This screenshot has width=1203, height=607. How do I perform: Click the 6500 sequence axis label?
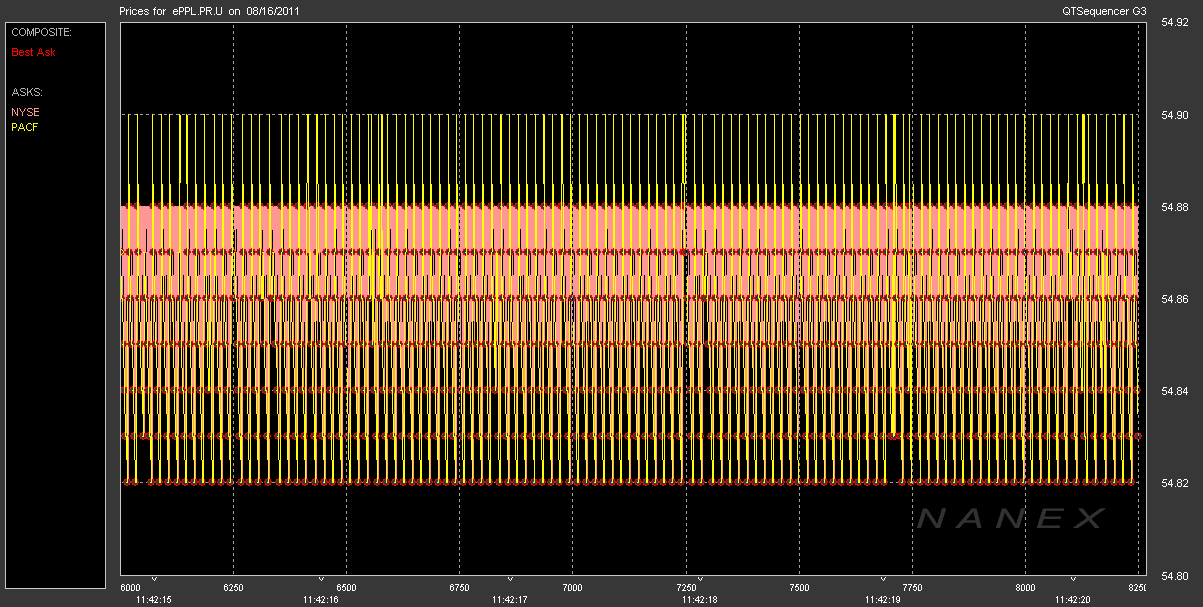point(347,587)
